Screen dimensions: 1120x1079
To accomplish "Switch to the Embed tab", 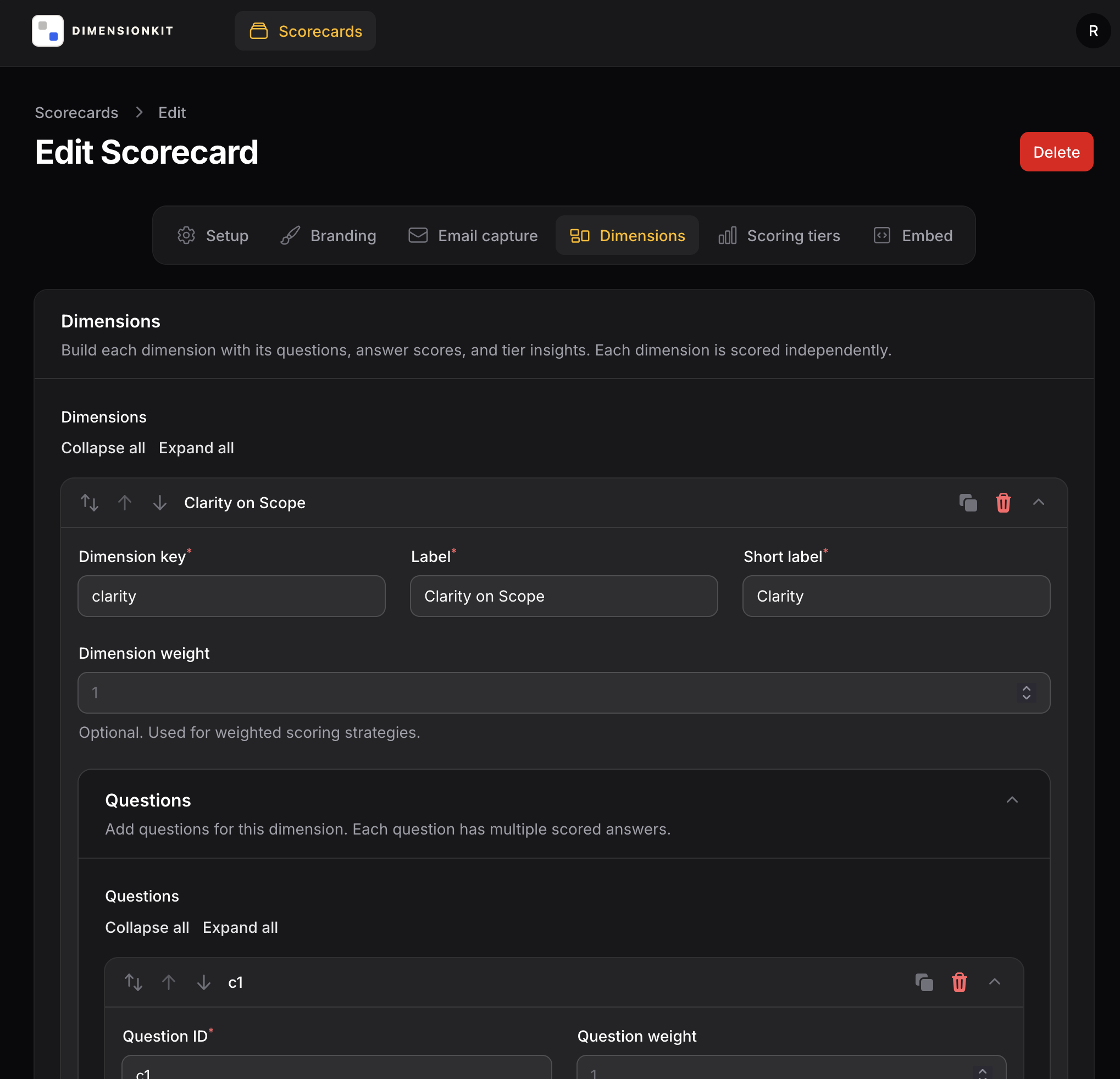I will pos(913,235).
